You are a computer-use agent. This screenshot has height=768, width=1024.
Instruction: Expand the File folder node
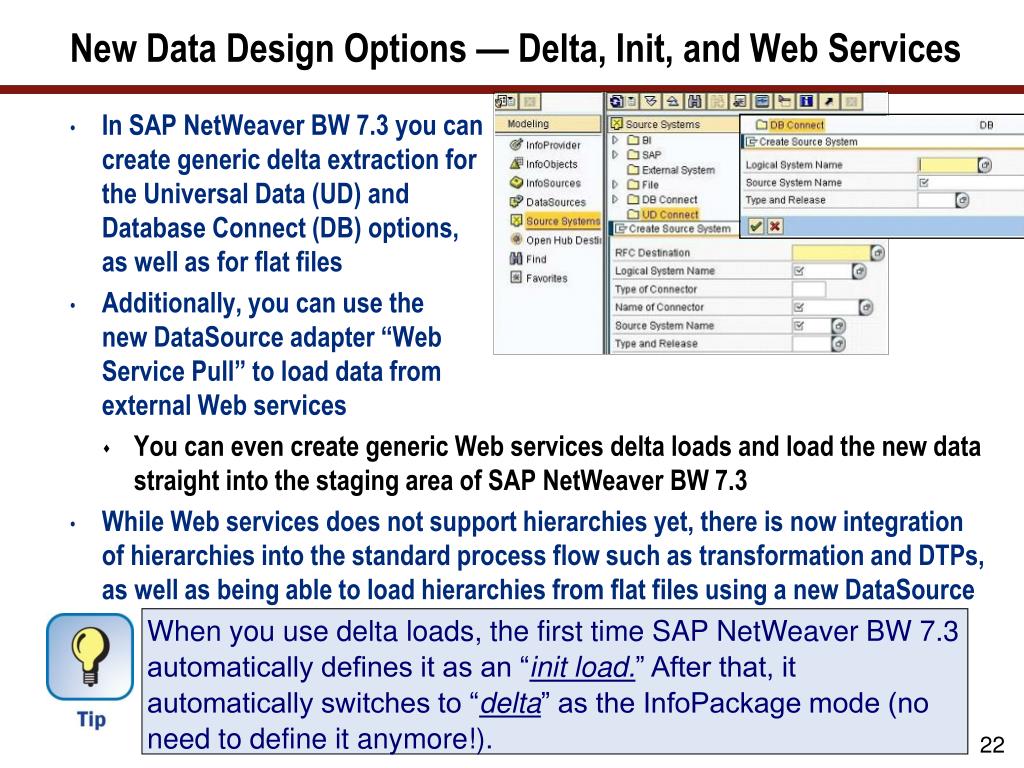pos(615,184)
